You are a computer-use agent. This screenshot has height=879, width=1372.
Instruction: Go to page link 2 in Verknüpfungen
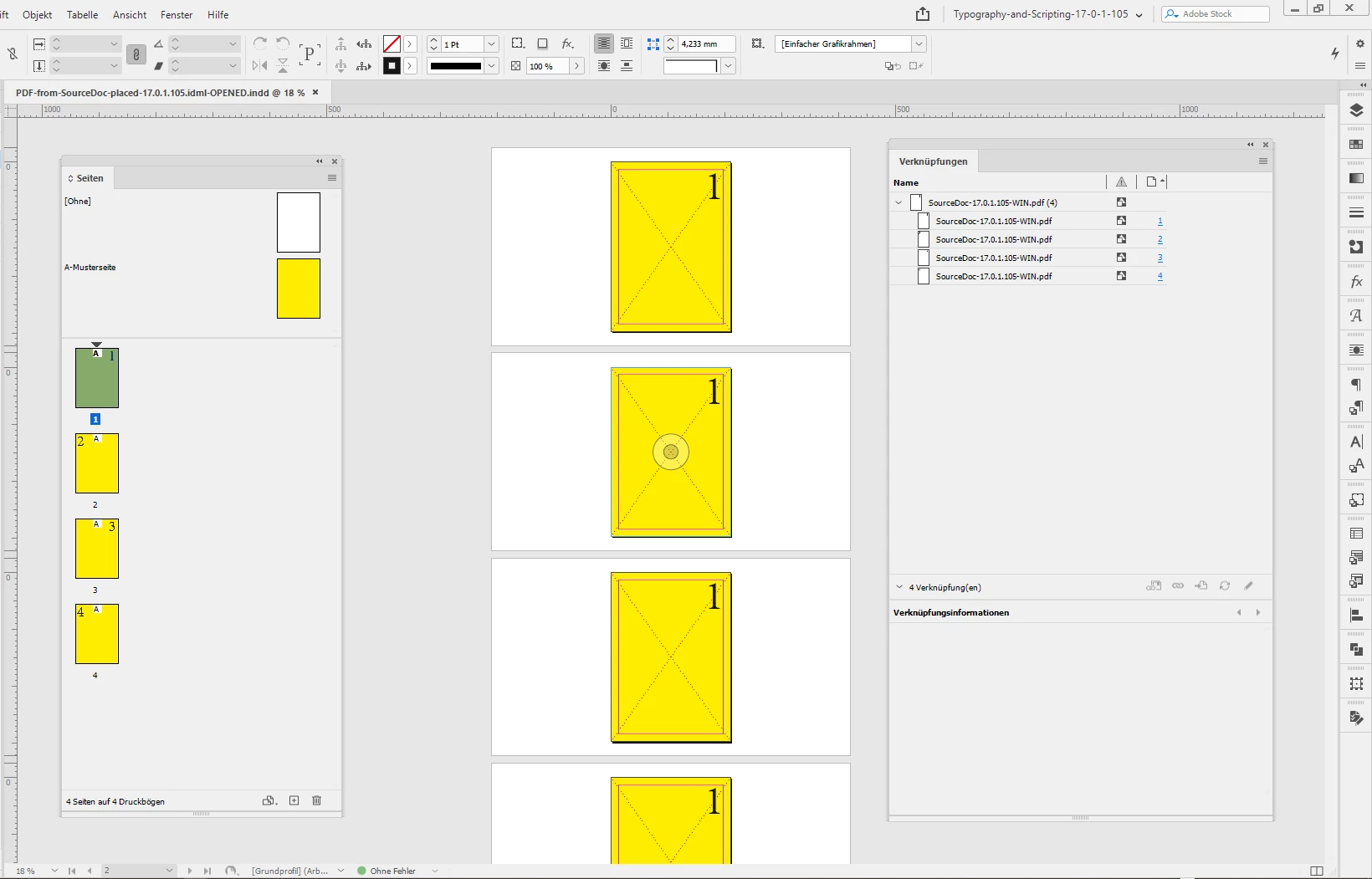coord(1160,239)
